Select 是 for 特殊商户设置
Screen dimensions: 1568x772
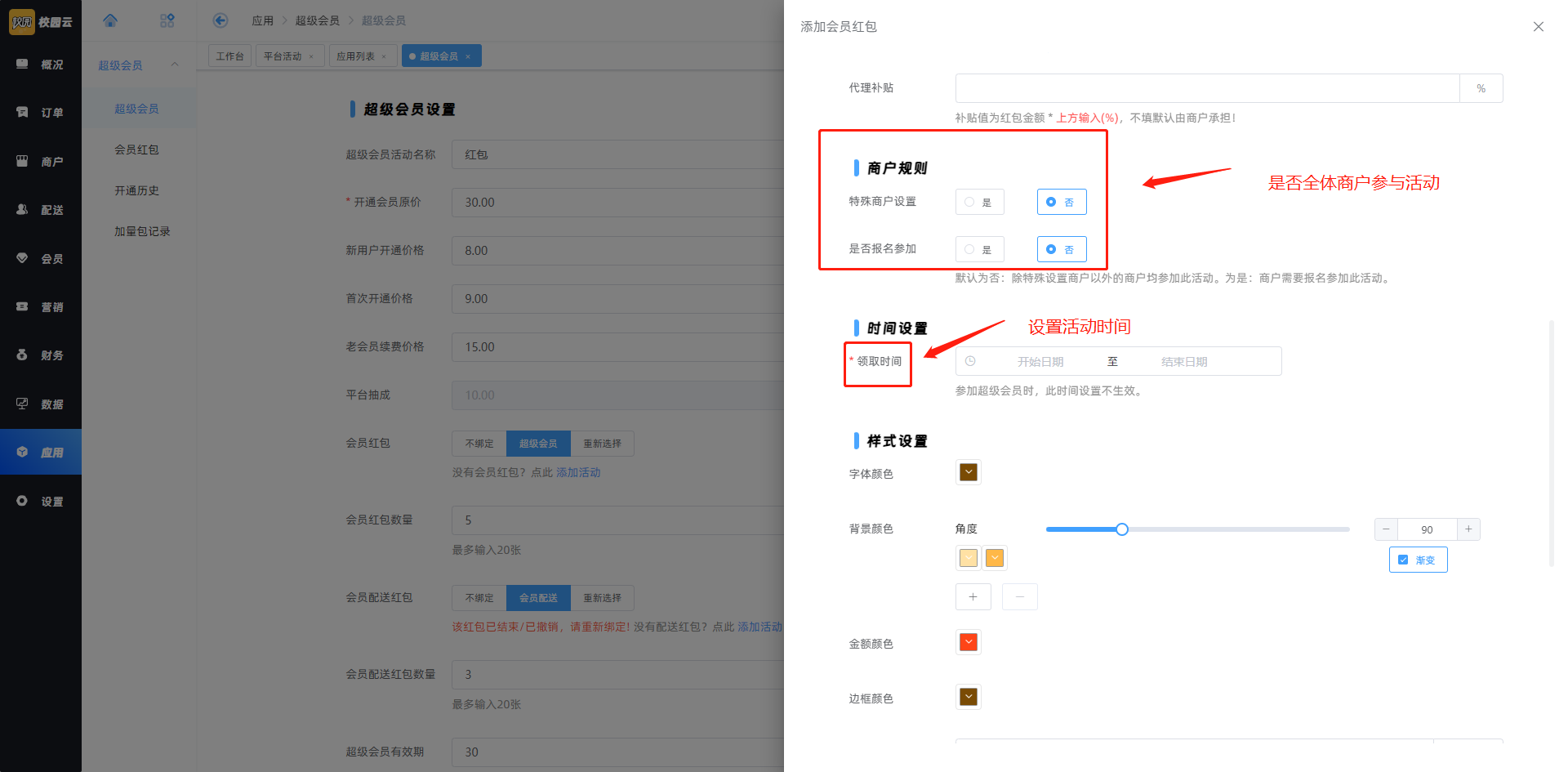point(979,202)
